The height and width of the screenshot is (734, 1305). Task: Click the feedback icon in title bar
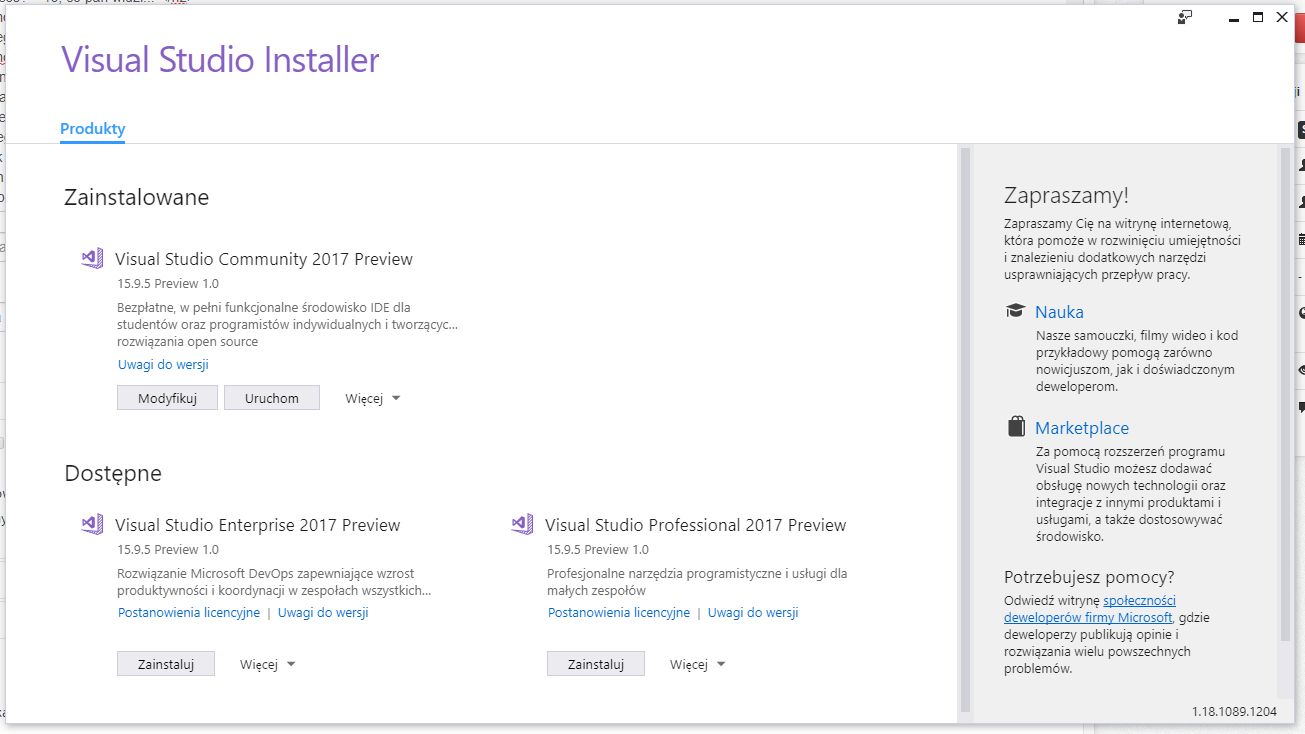point(1185,17)
